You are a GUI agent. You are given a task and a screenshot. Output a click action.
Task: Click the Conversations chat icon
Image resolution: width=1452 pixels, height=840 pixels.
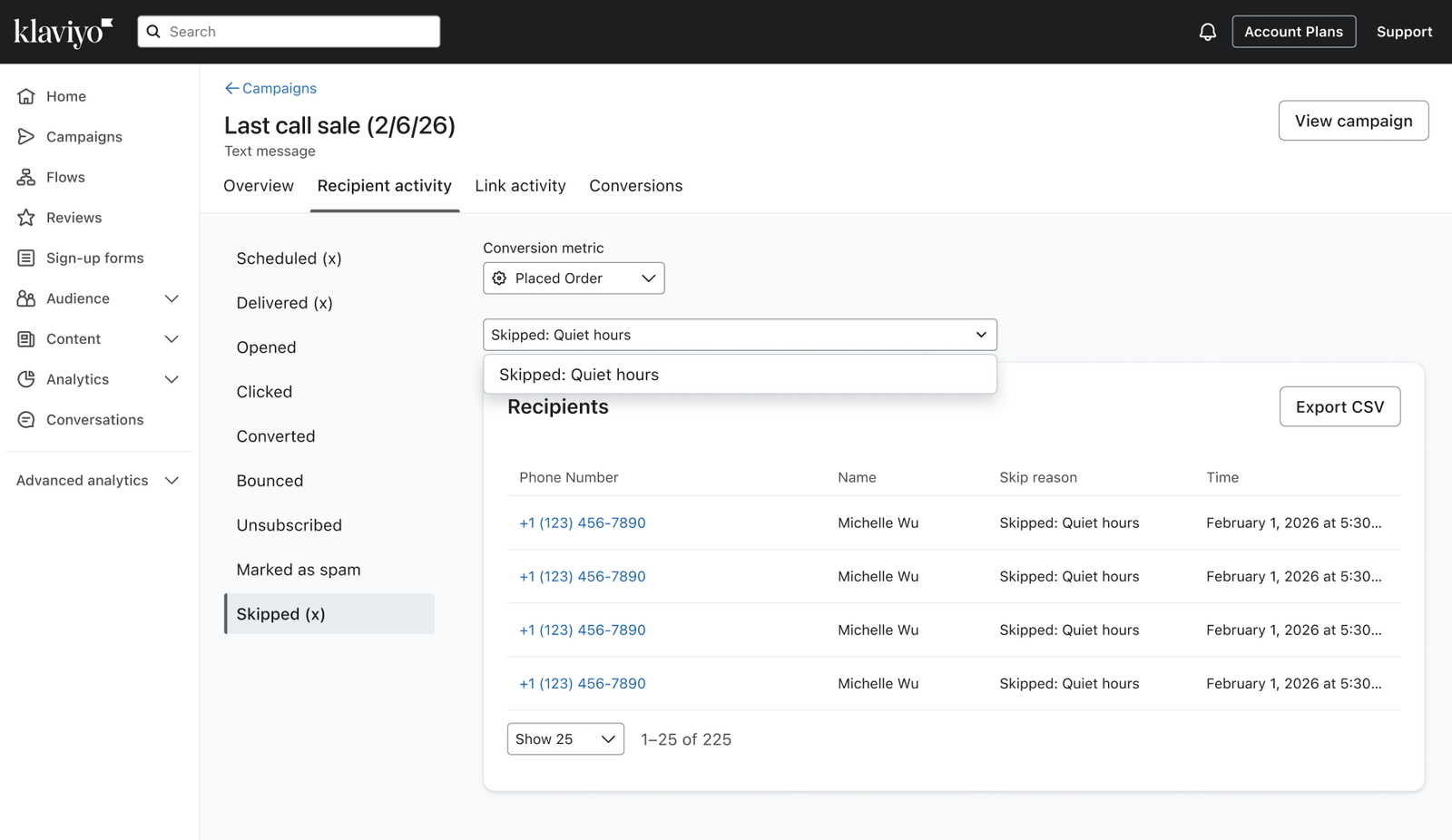(26, 420)
